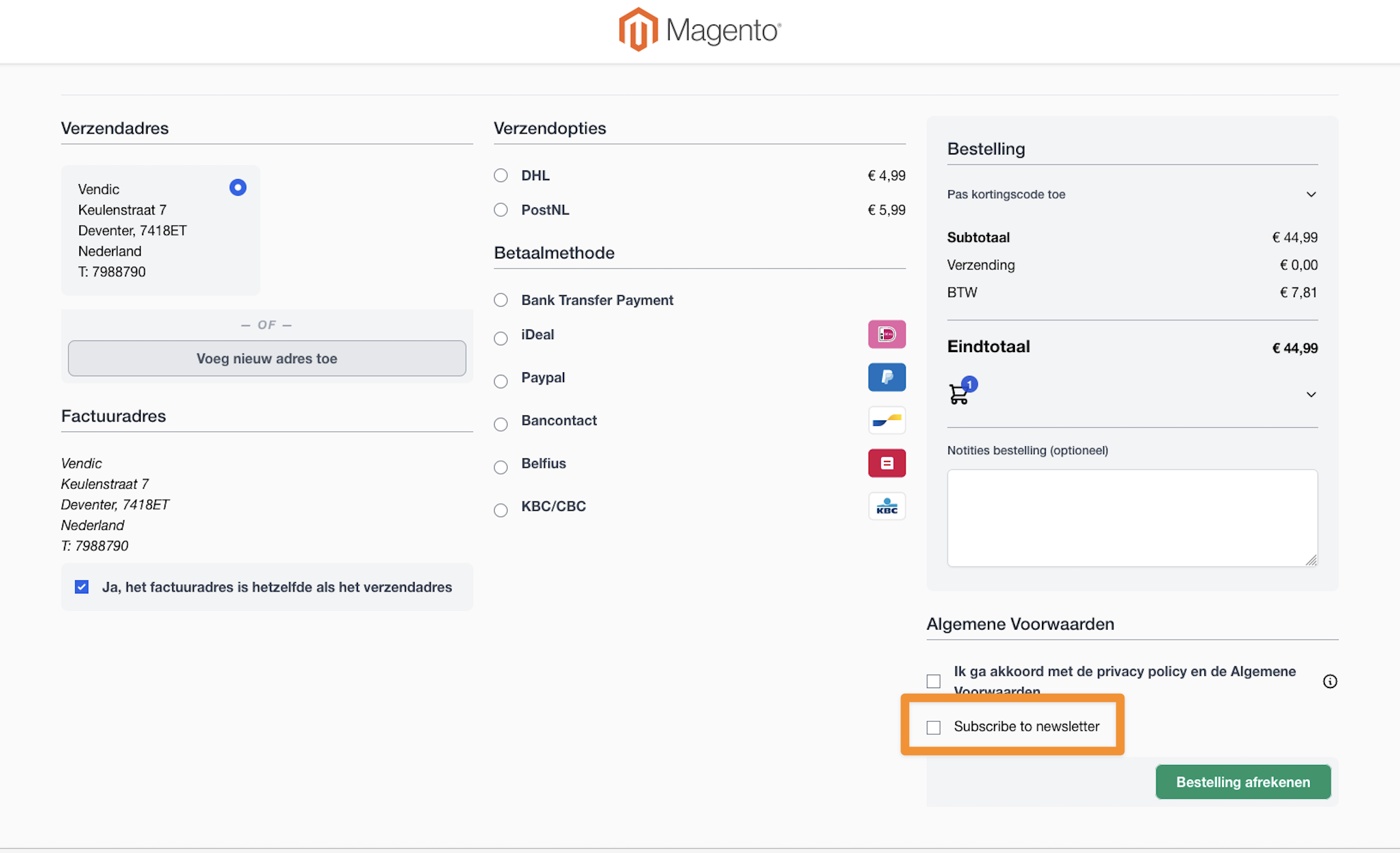Viewport: 1400px width, 853px height.
Task: Select the Vendic shipping address radio
Action: tap(238, 187)
